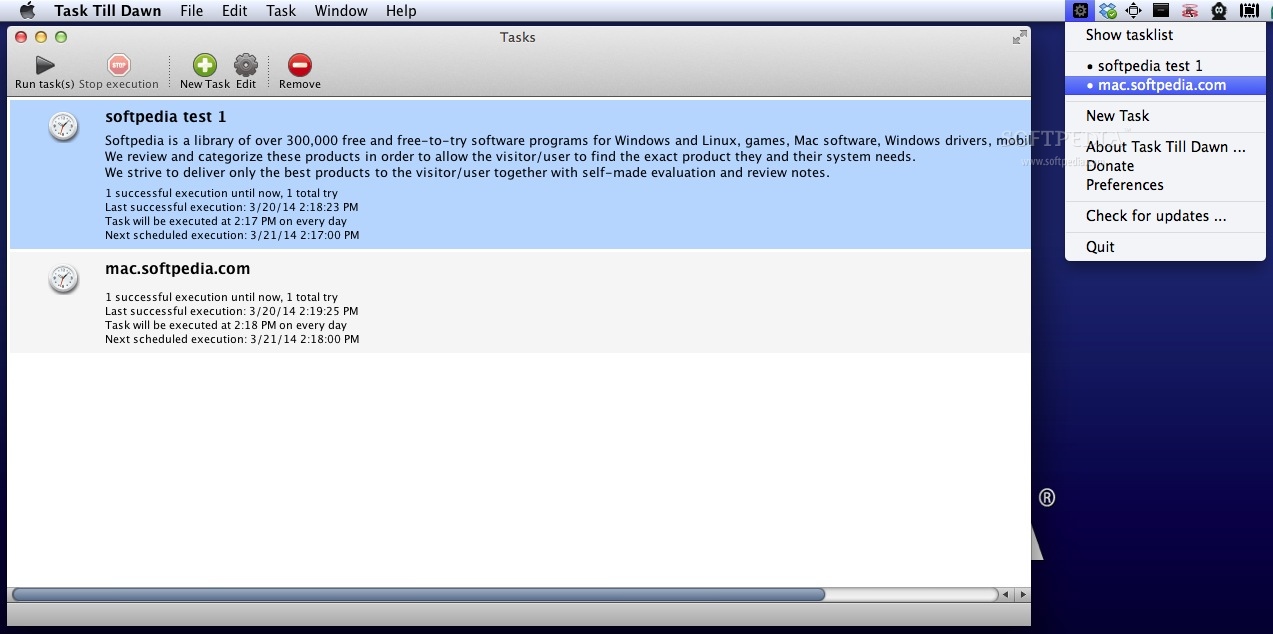Click the scroll left arrow at bottom
The image size is (1273, 634).
(x=1008, y=594)
